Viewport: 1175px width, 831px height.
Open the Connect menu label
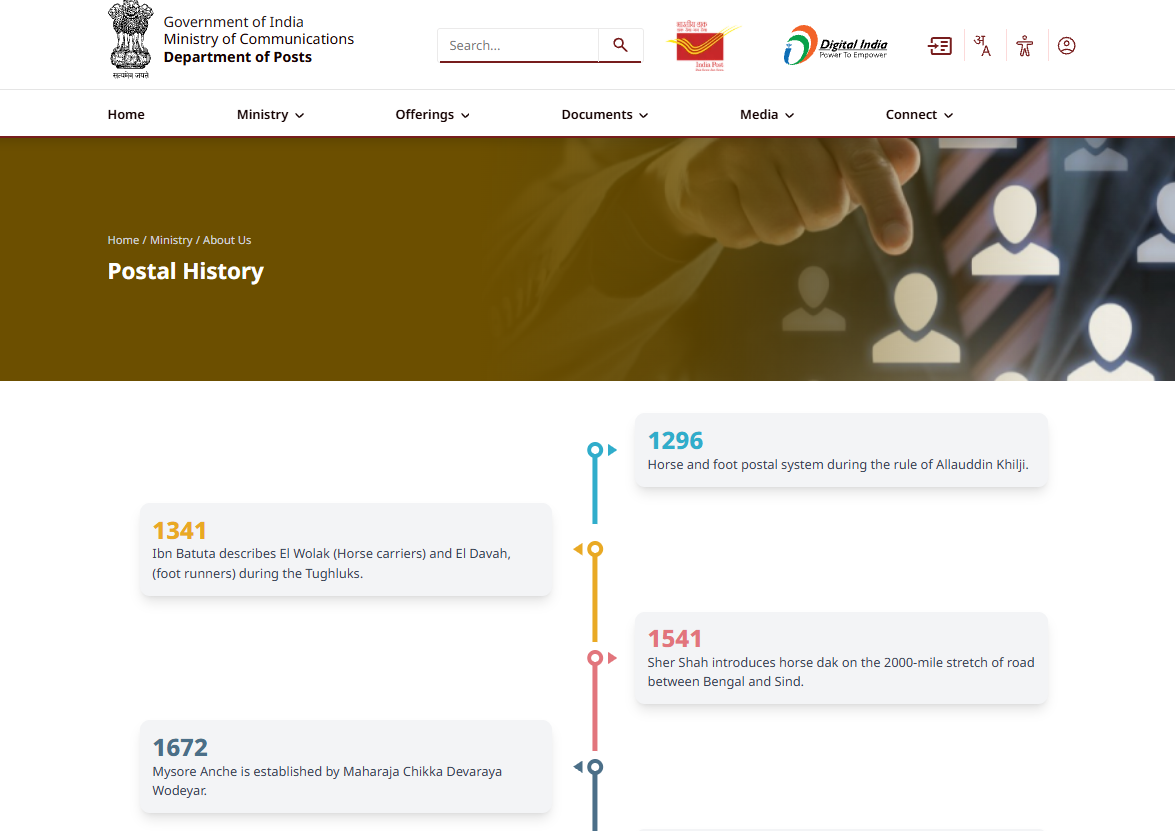pyautogui.click(x=911, y=115)
